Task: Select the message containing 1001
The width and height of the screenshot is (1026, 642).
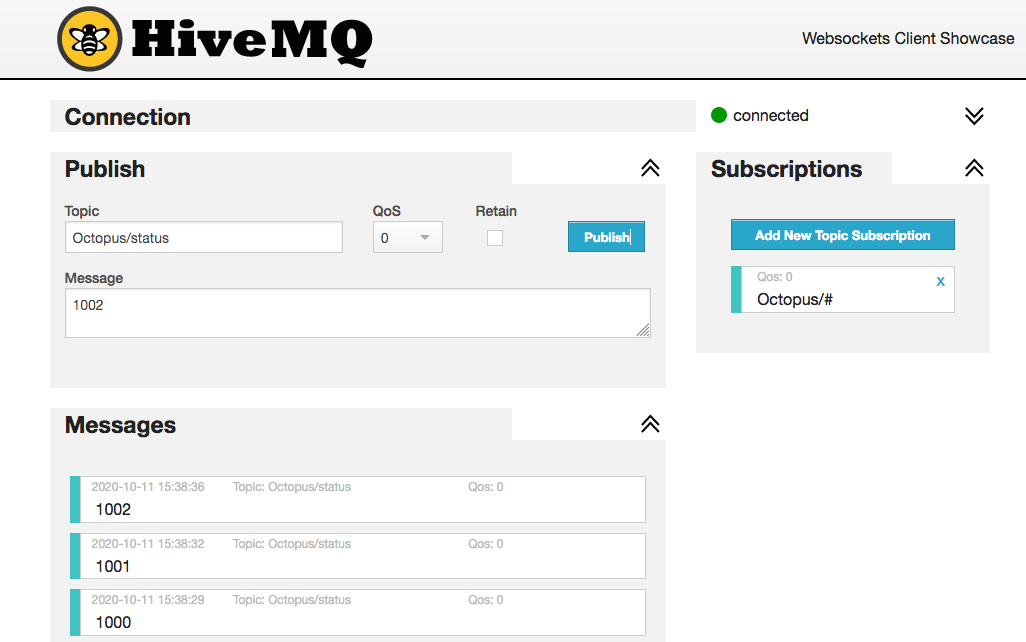Action: [360, 556]
